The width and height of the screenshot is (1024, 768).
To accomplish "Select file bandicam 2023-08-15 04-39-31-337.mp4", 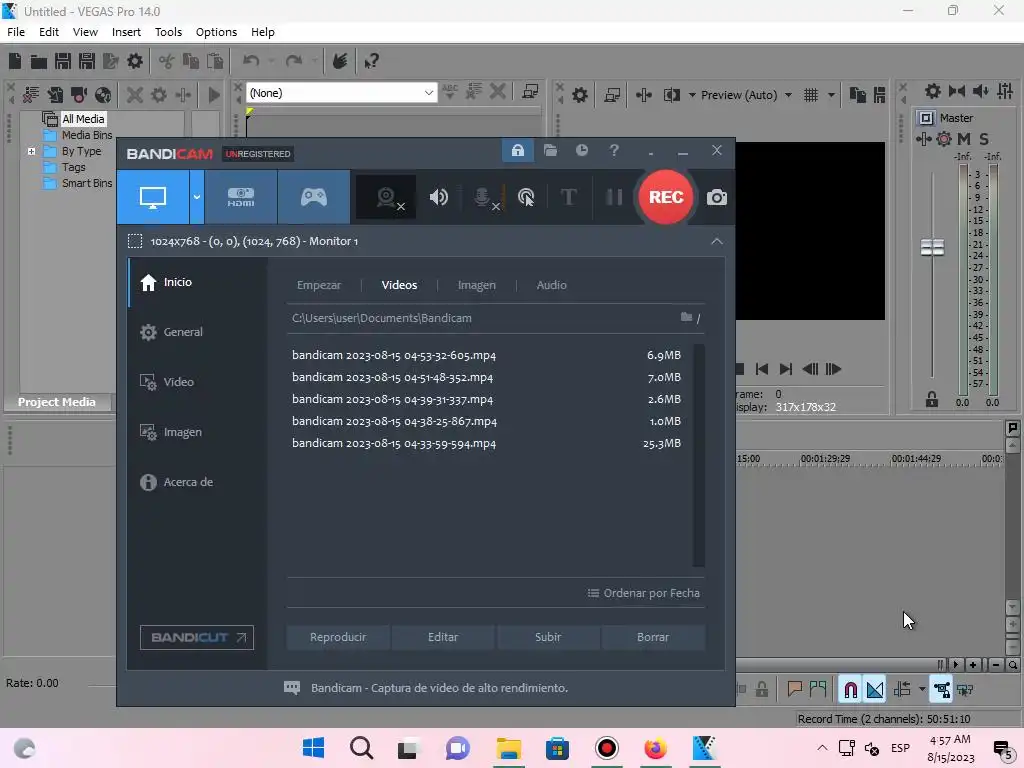I will coord(487,399).
